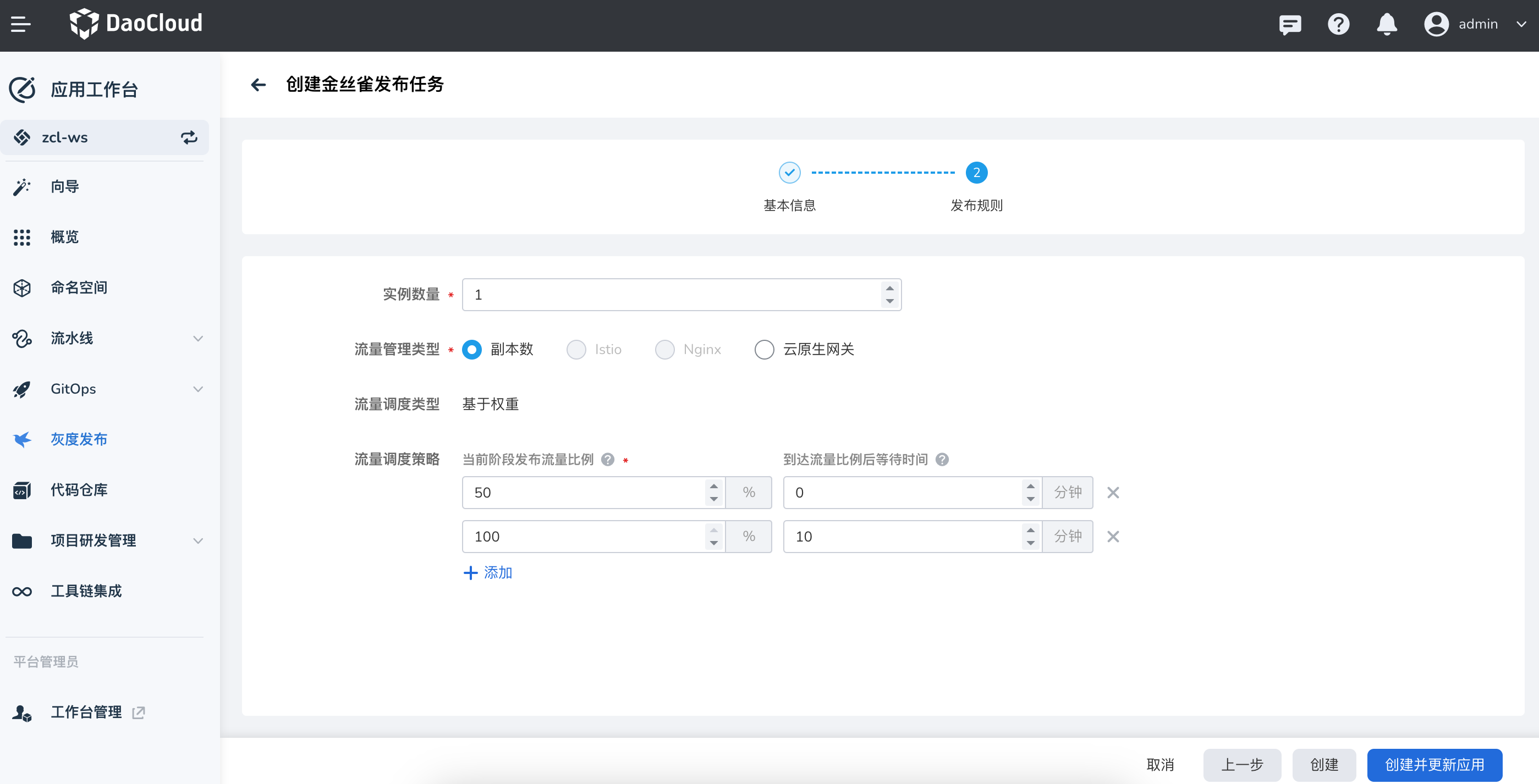Expand the 流水线 sidebar submenu
The height and width of the screenshot is (784, 1539).
click(198, 339)
